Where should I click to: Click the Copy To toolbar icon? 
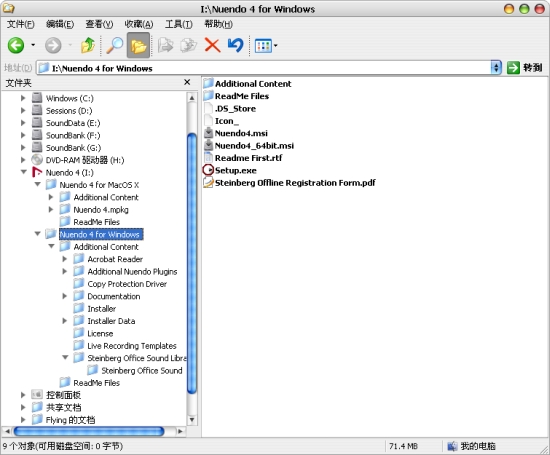pyautogui.click(x=188, y=45)
